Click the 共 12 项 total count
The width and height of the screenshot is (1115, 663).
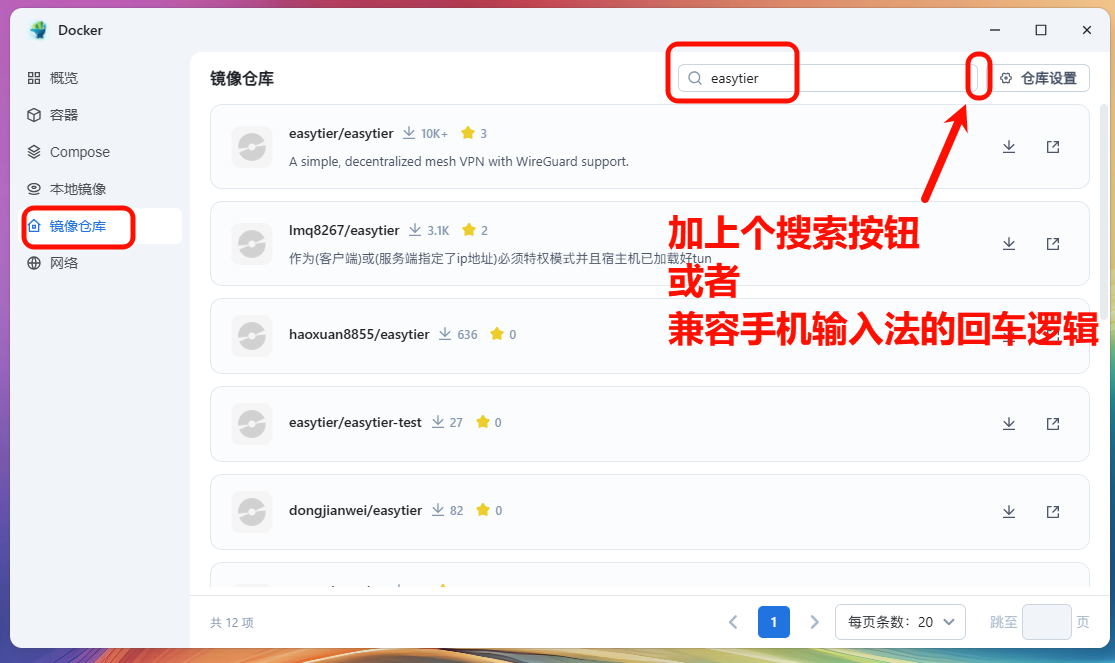click(232, 622)
